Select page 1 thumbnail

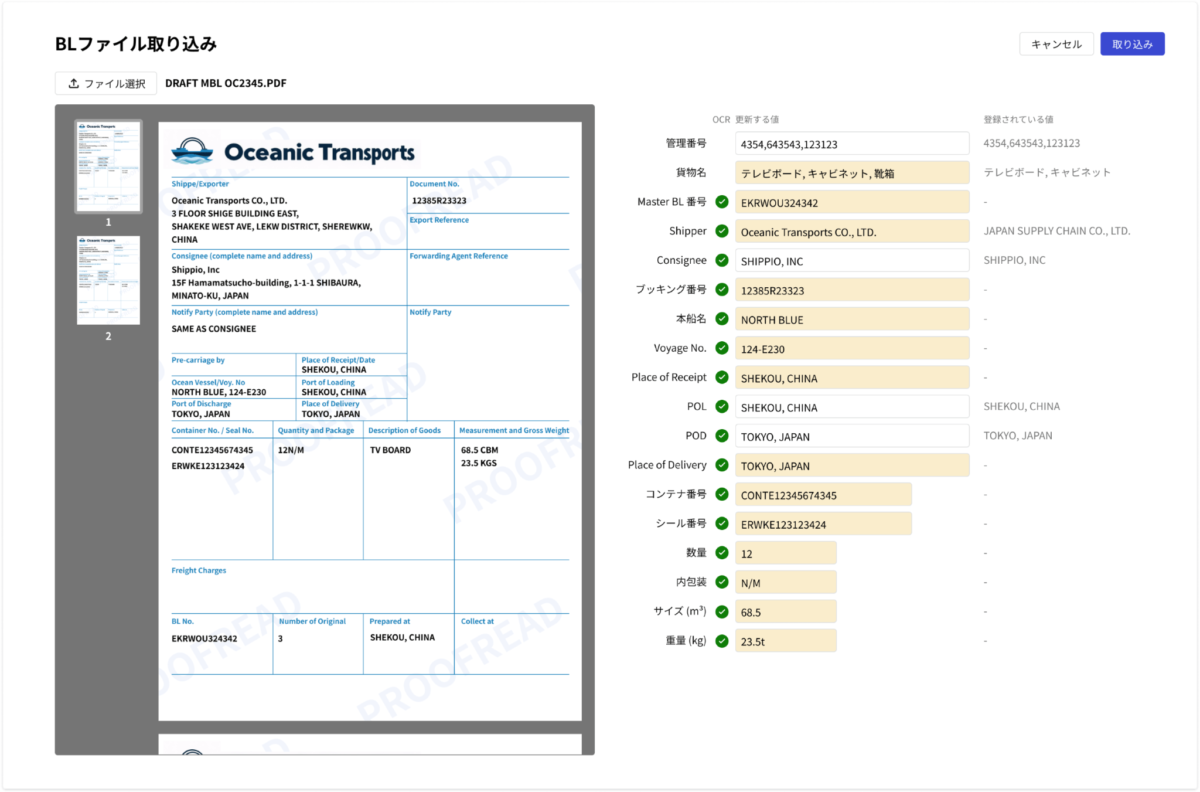pyautogui.click(x=108, y=166)
